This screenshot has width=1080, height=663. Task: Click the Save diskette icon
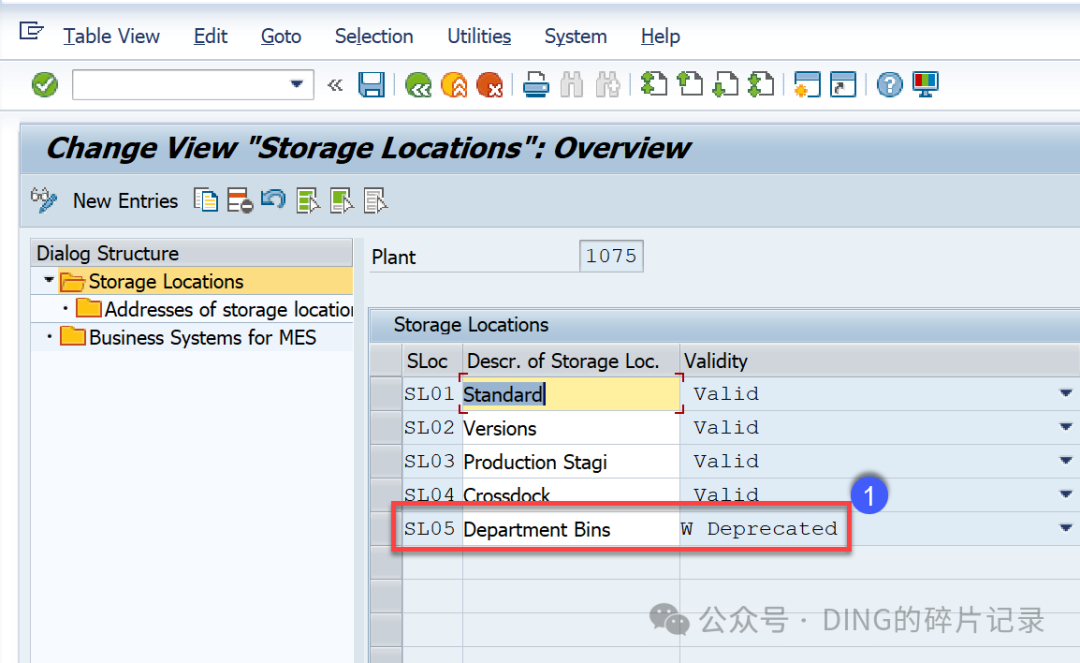coord(371,85)
